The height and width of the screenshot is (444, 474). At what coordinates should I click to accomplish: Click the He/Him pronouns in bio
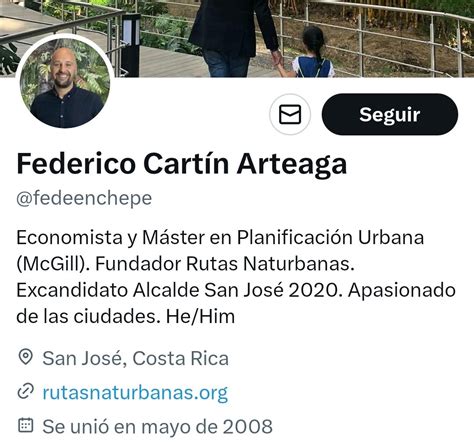click(200, 316)
